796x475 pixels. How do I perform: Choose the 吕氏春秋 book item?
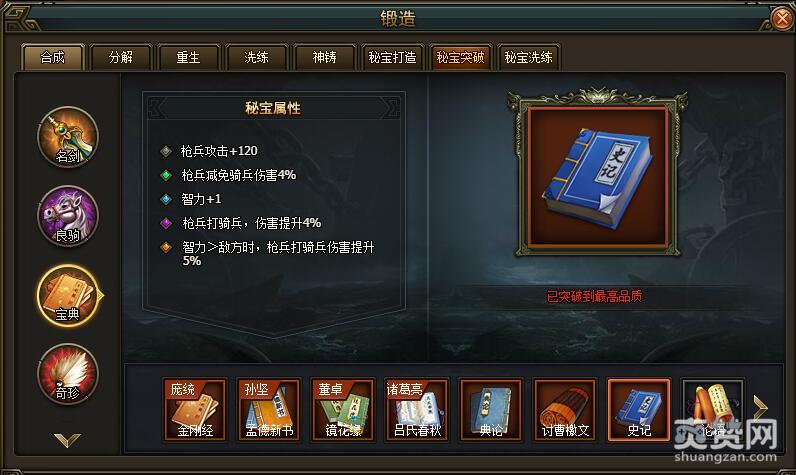pos(417,410)
